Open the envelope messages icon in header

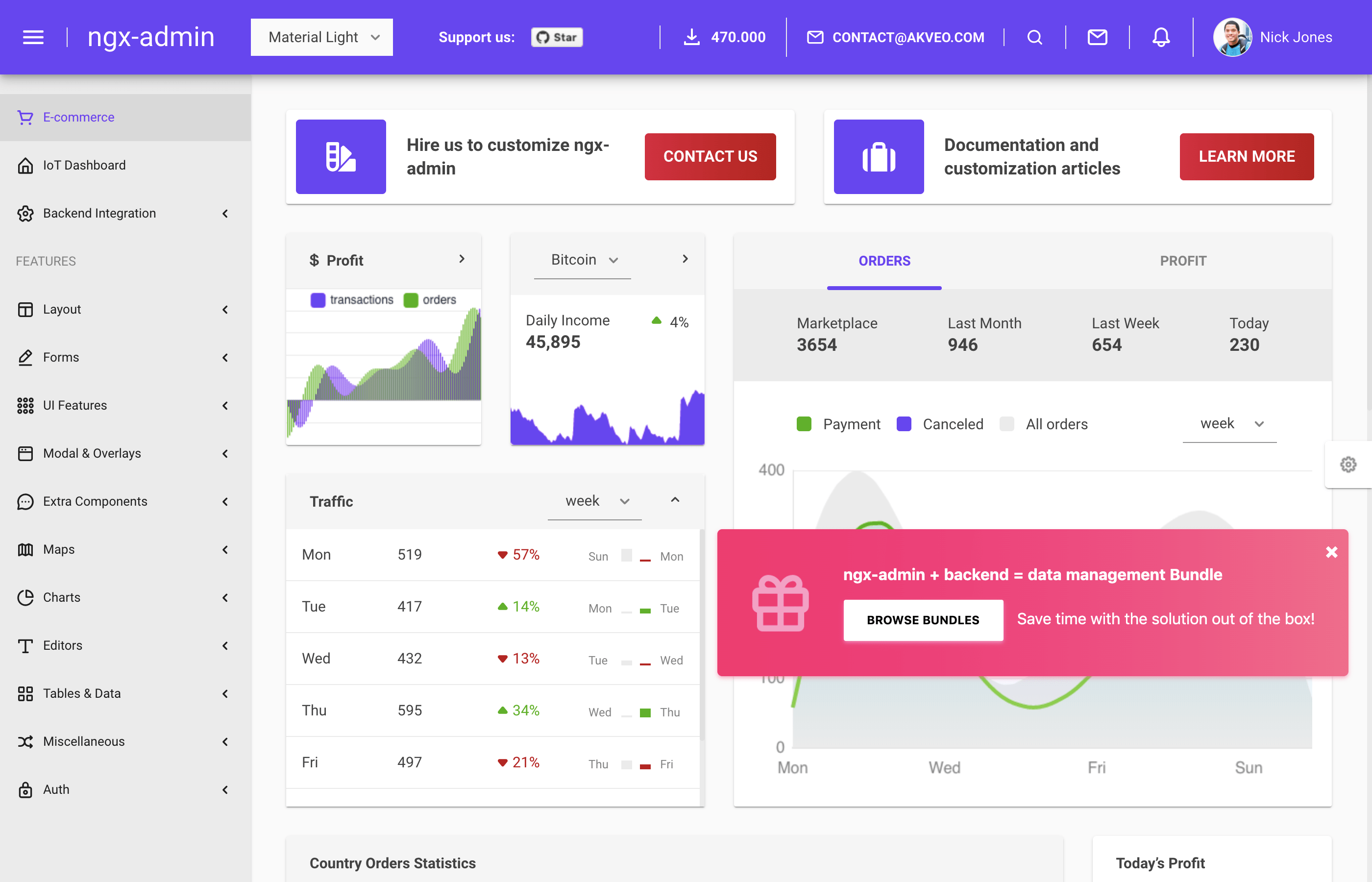pyautogui.click(x=1097, y=37)
